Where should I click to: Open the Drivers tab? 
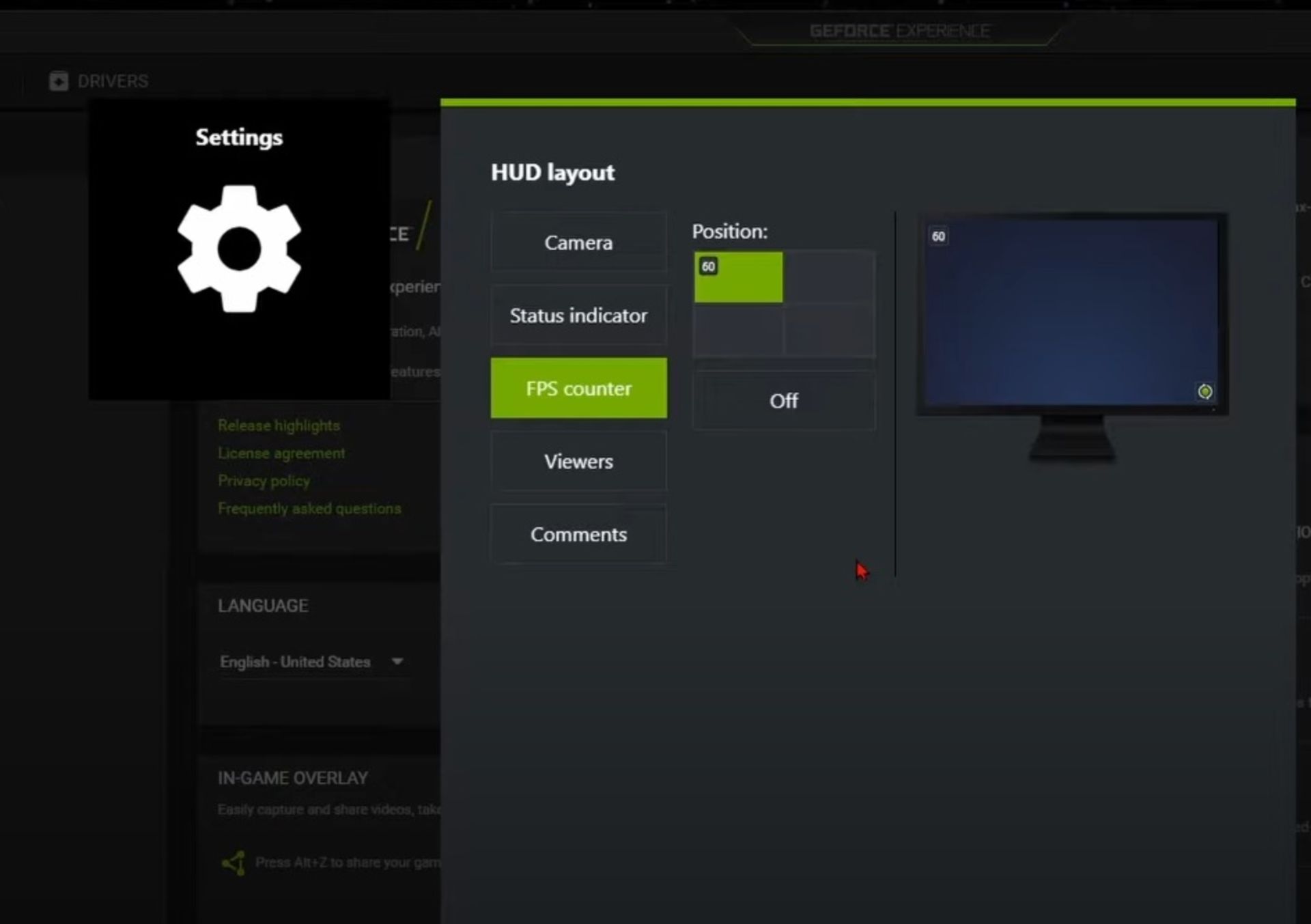(x=99, y=81)
